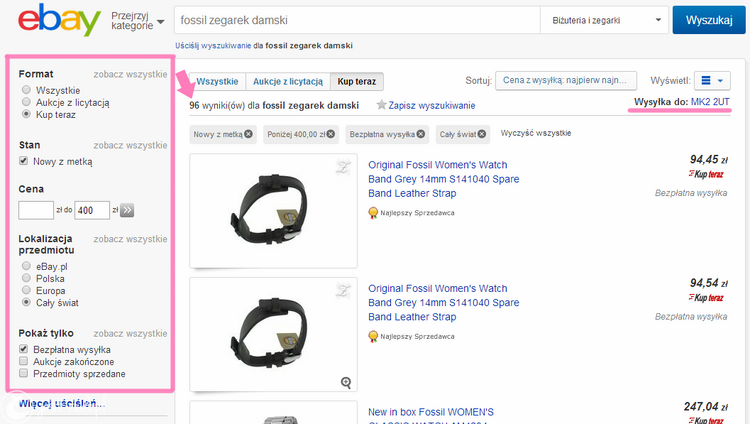The image size is (750, 424).
Task: Click the magnifier zoom icon on second watch image
Action: (346, 382)
